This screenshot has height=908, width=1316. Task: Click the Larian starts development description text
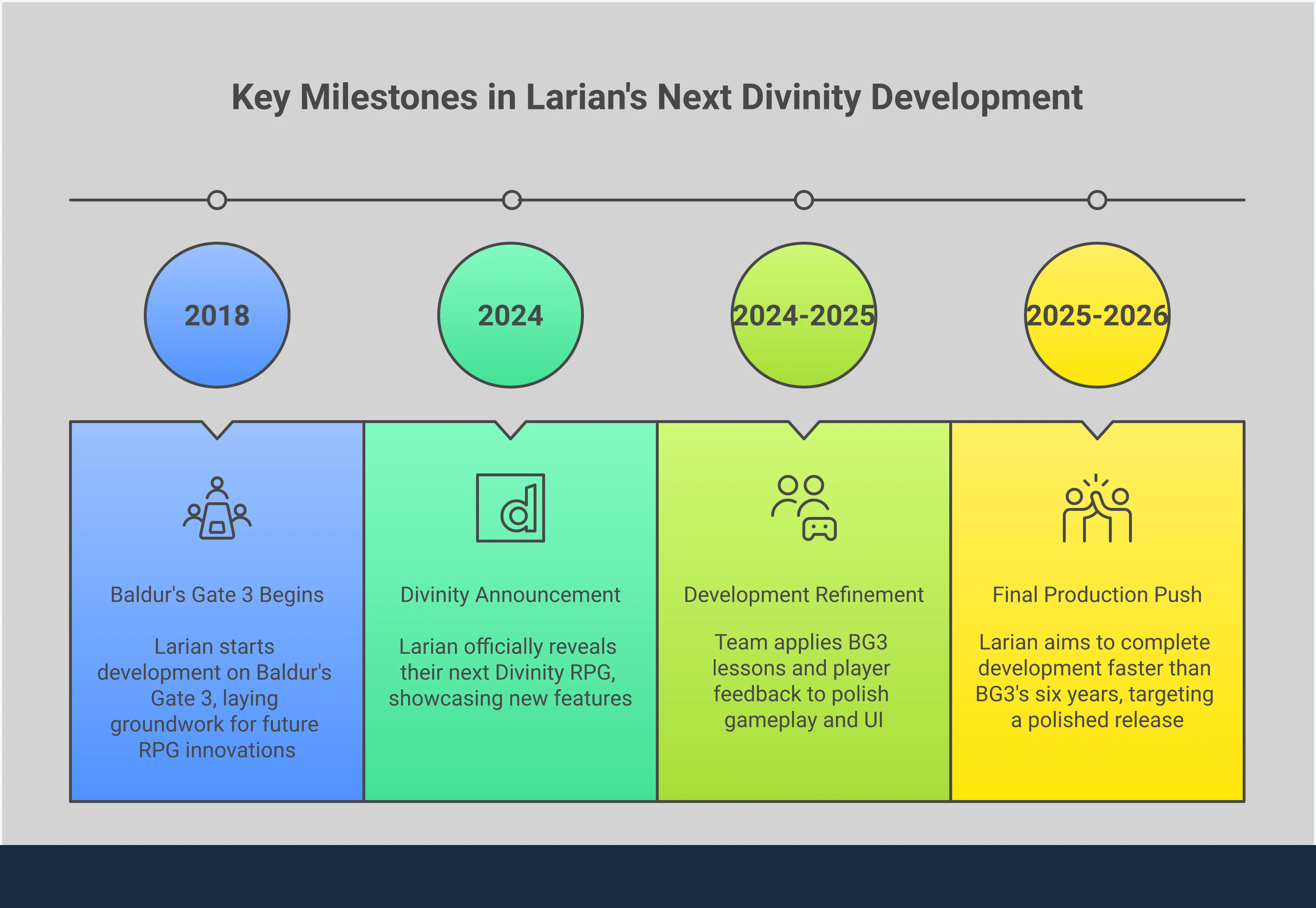(215, 698)
